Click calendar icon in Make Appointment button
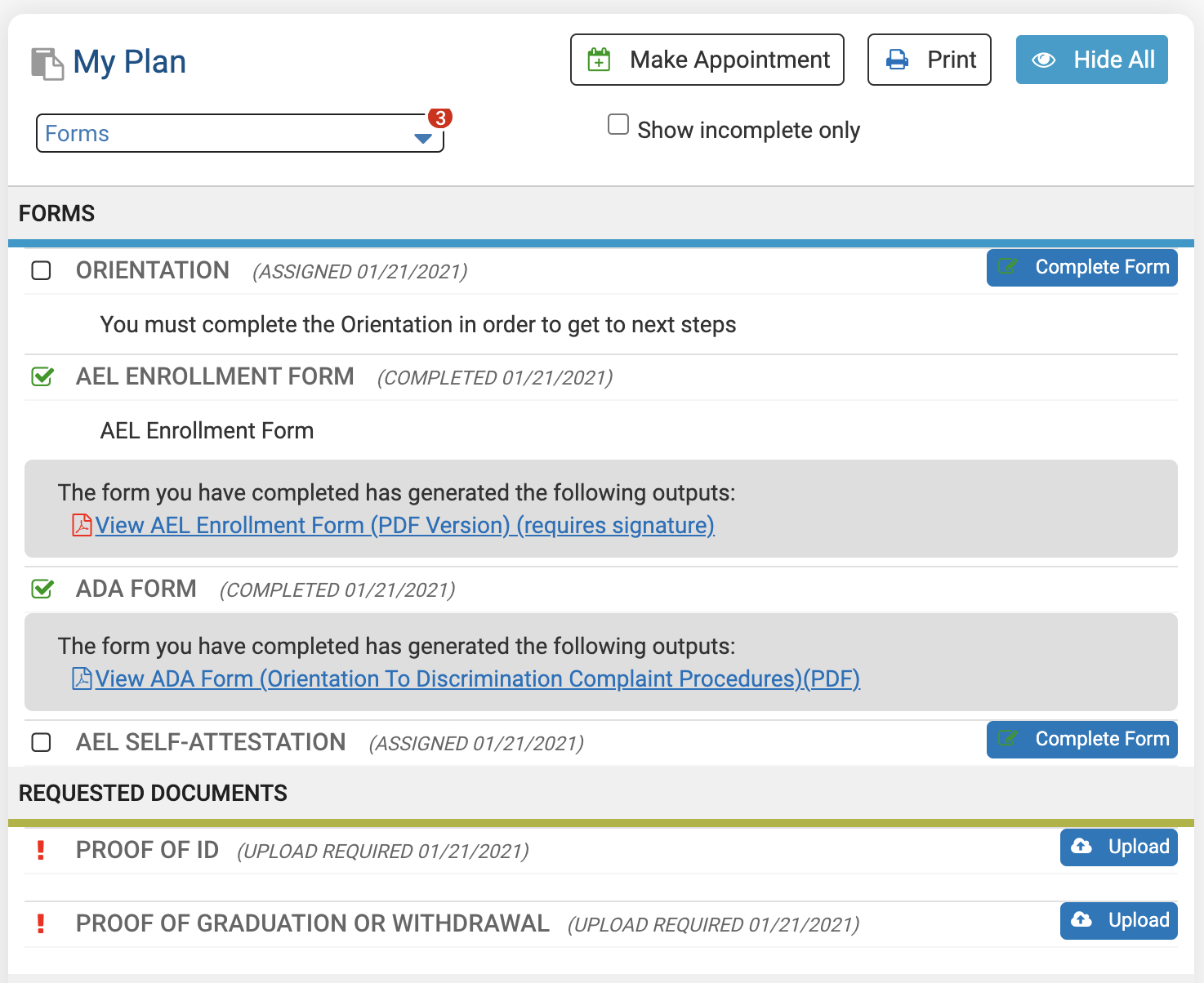Screen dimensions: 1204x983 pyautogui.click(x=599, y=60)
